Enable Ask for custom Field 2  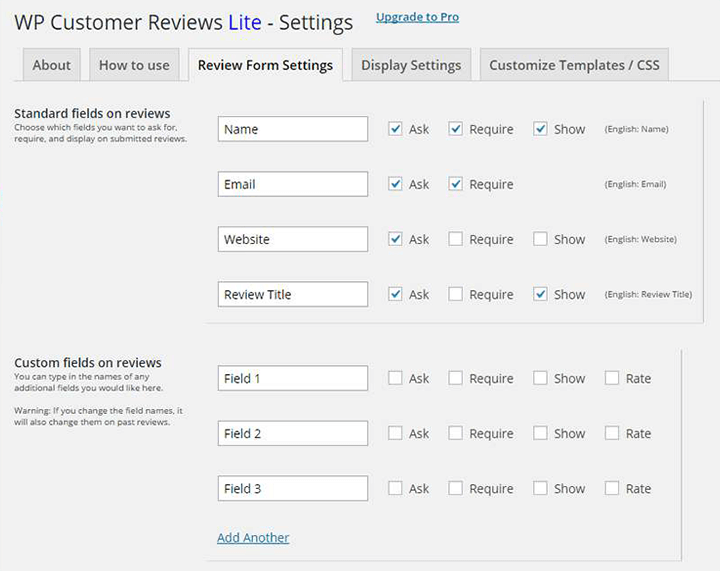(x=395, y=433)
